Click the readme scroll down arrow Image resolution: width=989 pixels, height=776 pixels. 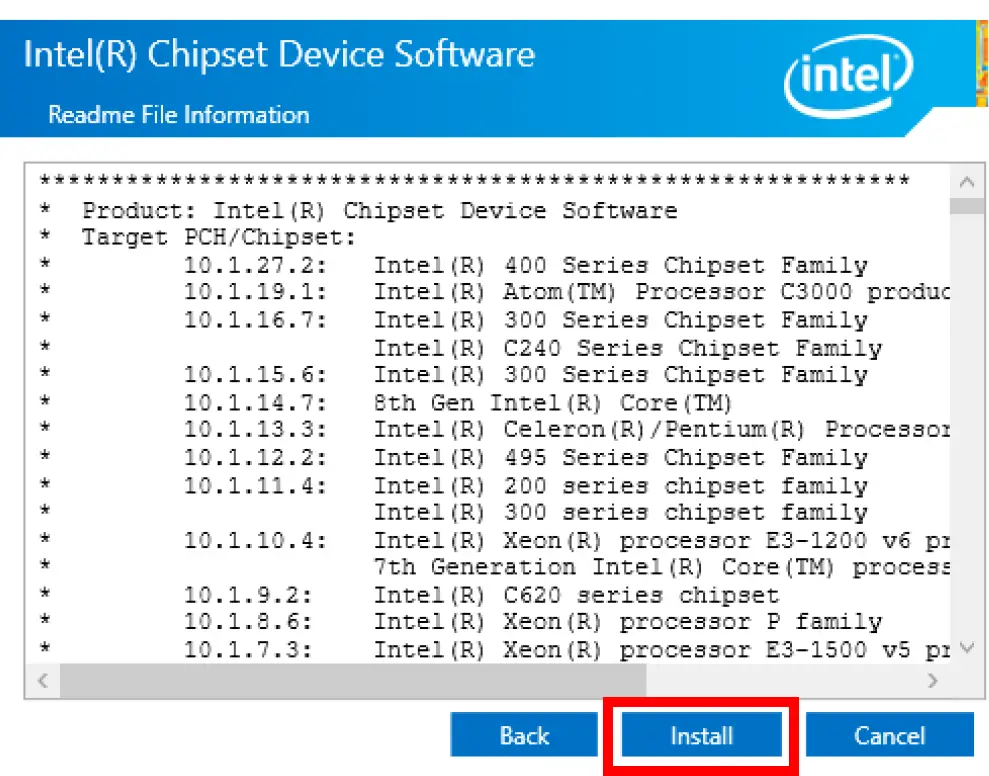(x=966, y=647)
